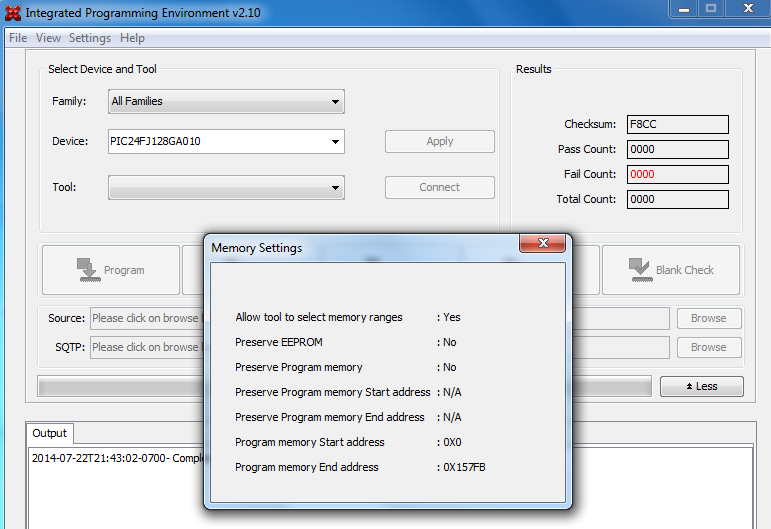The height and width of the screenshot is (529, 771).
Task: Click the 'Preserve EEPROM' setting row
Action: coord(346,342)
